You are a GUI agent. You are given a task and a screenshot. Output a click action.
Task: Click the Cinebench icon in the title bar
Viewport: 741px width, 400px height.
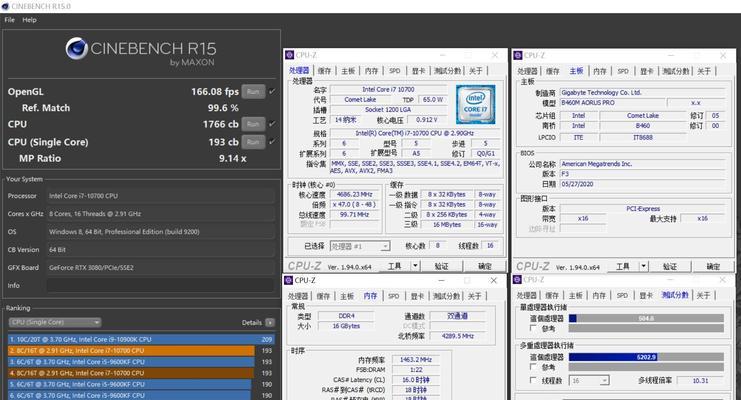click(x=5, y=6)
